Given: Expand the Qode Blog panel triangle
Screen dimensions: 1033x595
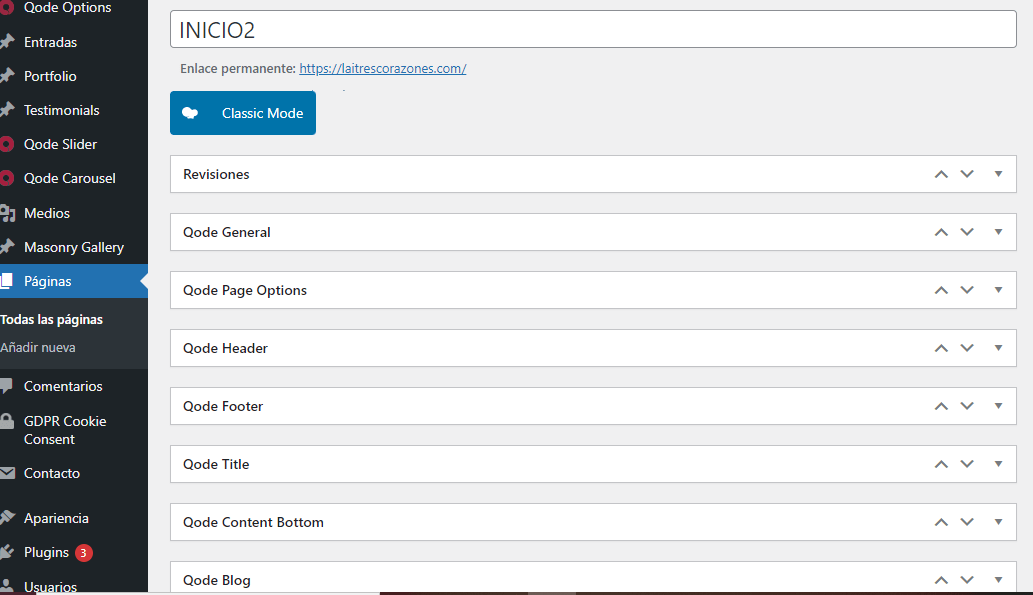Looking at the screenshot, I should click(999, 580).
